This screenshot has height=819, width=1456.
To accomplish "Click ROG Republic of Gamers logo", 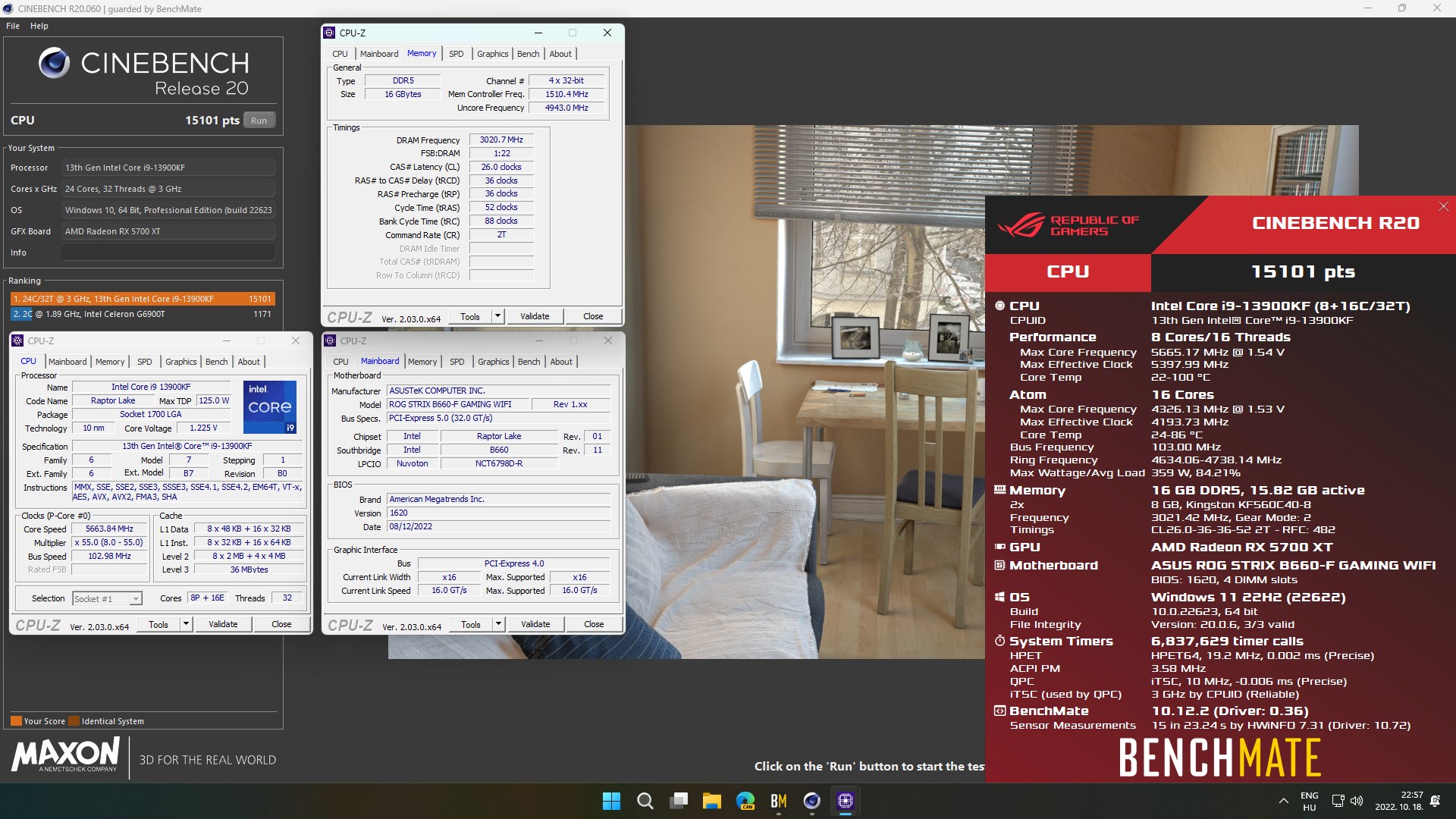I will coord(1068,225).
